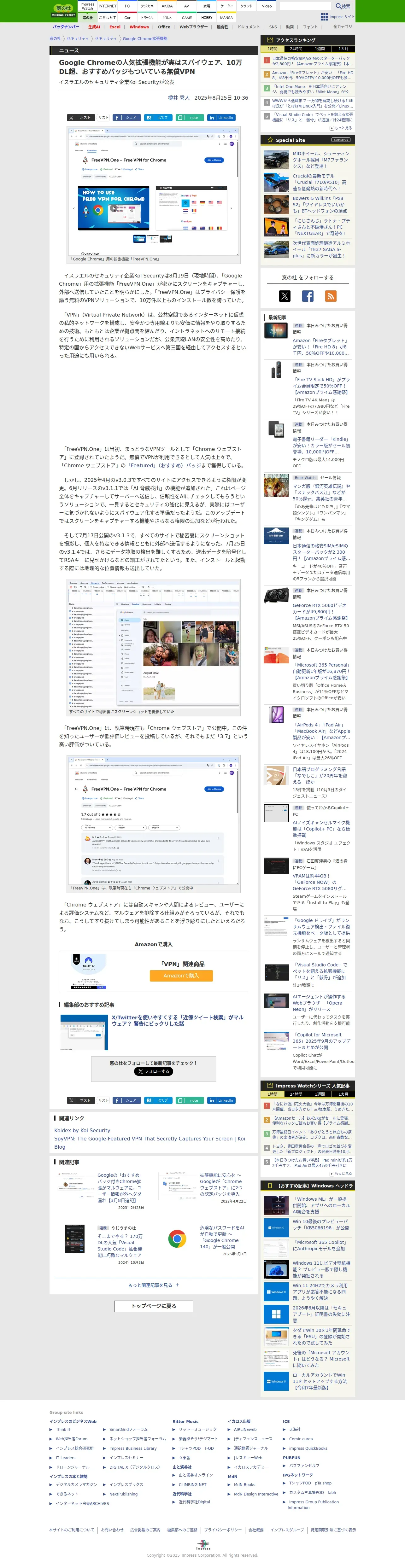The height and width of the screenshot is (1568, 405).
Task: Select 1週間 tab in Impress Watch人気記事
Action: [320, 1094]
